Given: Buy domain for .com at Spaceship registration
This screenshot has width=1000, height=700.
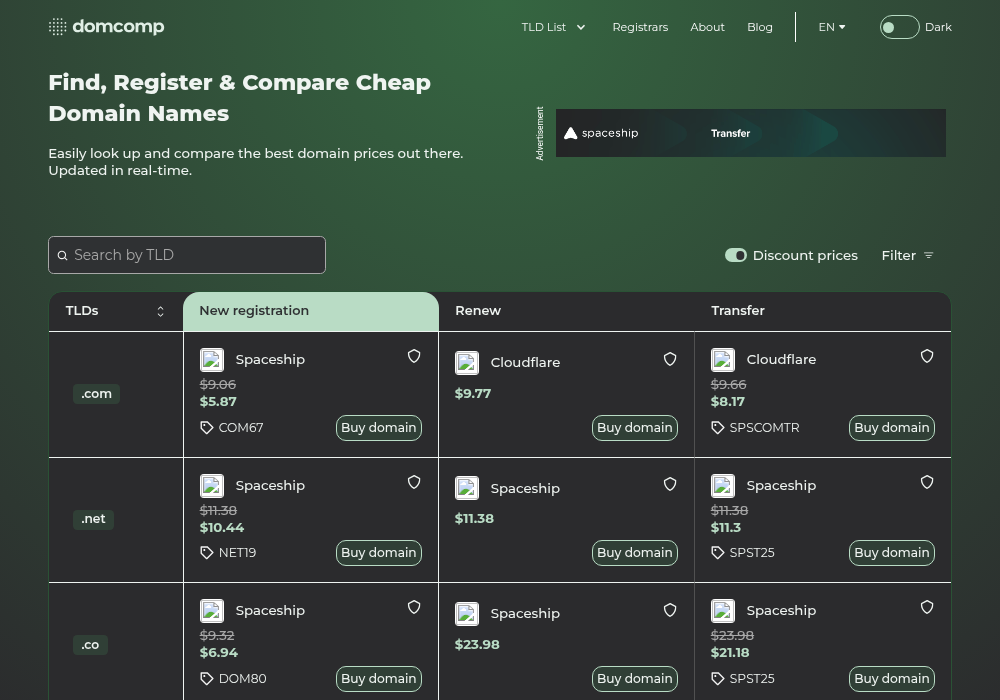Looking at the screenshot, I should pyautogui.click(x=379, y=428).
